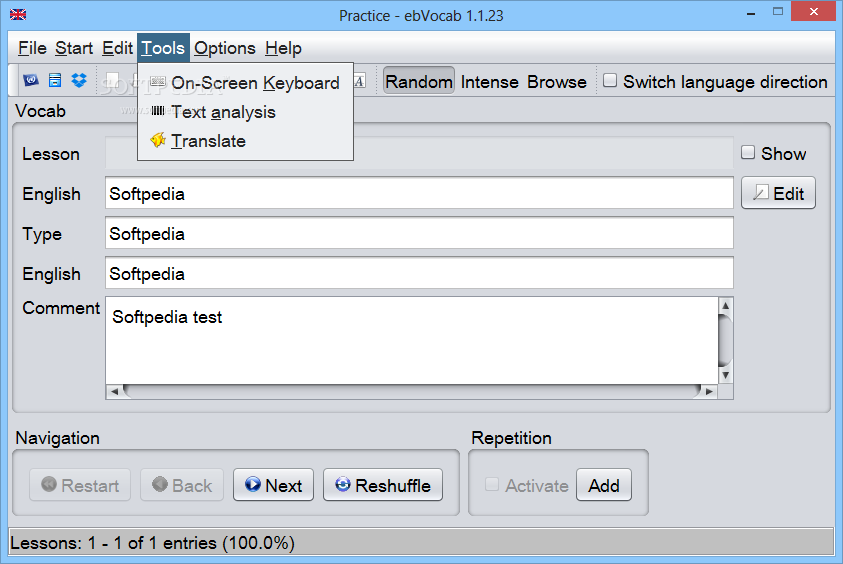Click the UK flag window icon
Image resolution: width=843 pixels, height=564 pixels.
(x=18, y=15)
